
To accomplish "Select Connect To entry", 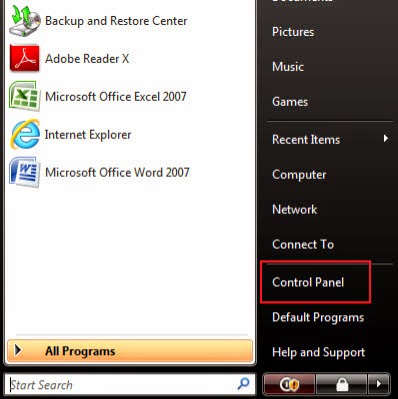I will pyautogui.click(x=303, y=244).
